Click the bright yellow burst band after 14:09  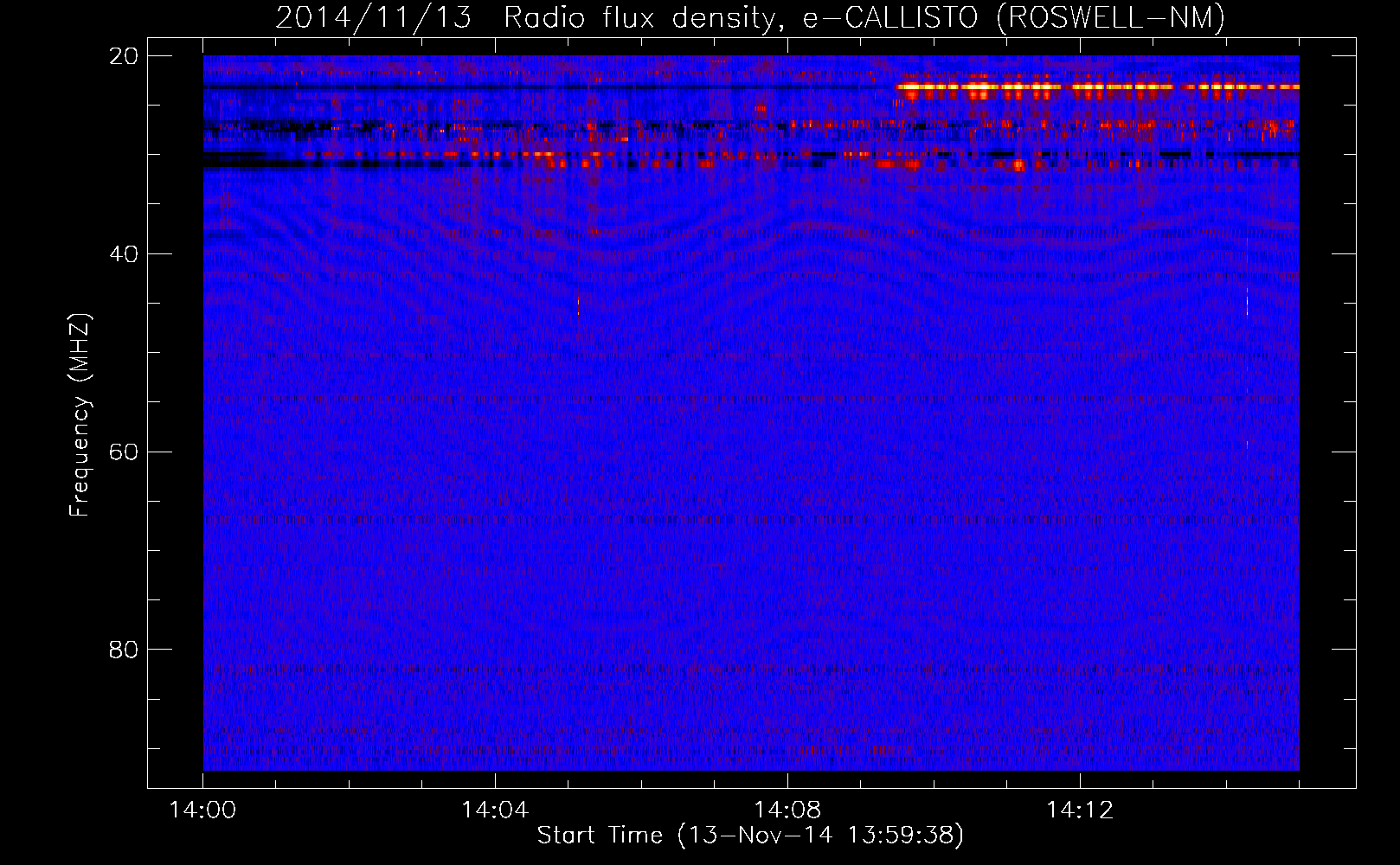tap(1098, 87)
